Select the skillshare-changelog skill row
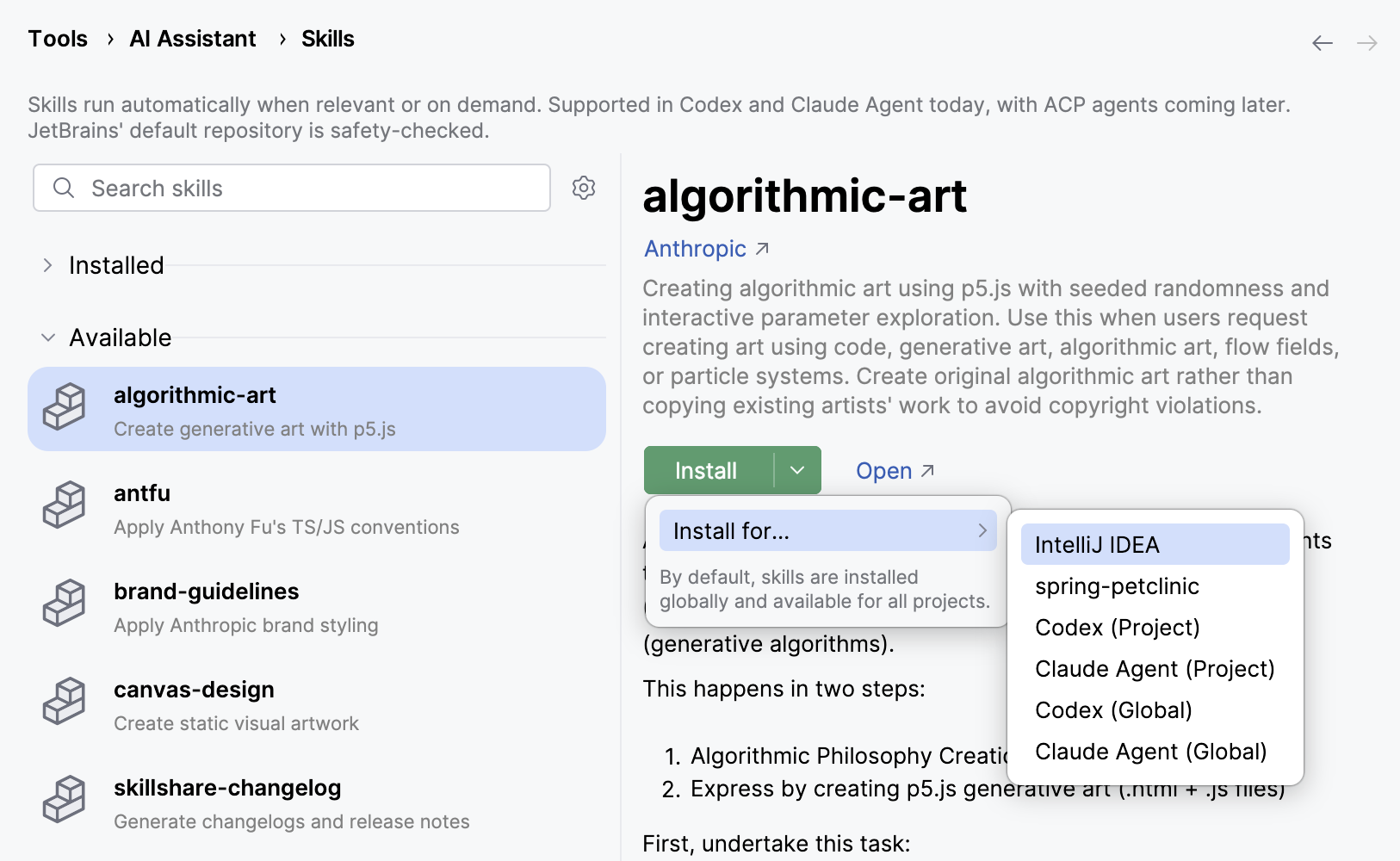 [x=317, y=802]
